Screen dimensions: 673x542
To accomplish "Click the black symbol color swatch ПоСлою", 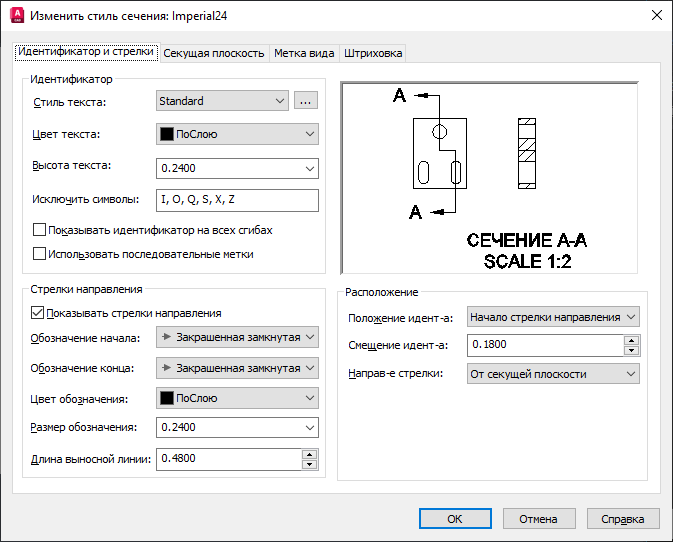I will point(167,398).
